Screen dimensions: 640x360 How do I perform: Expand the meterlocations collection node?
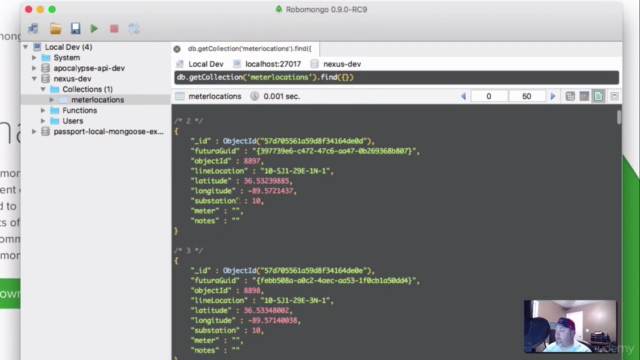point(51,100)
